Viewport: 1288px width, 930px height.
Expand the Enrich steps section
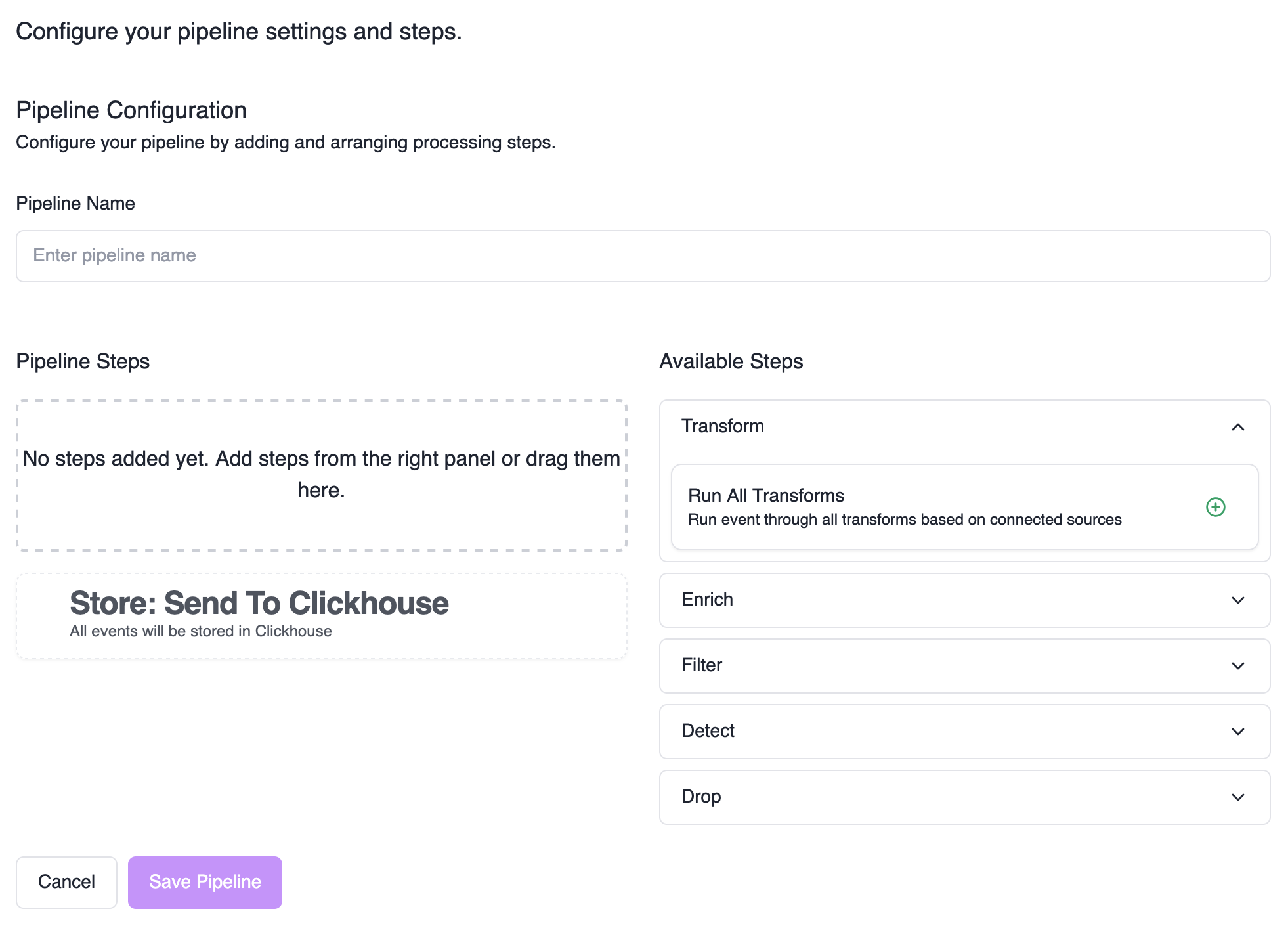[707, 600]
